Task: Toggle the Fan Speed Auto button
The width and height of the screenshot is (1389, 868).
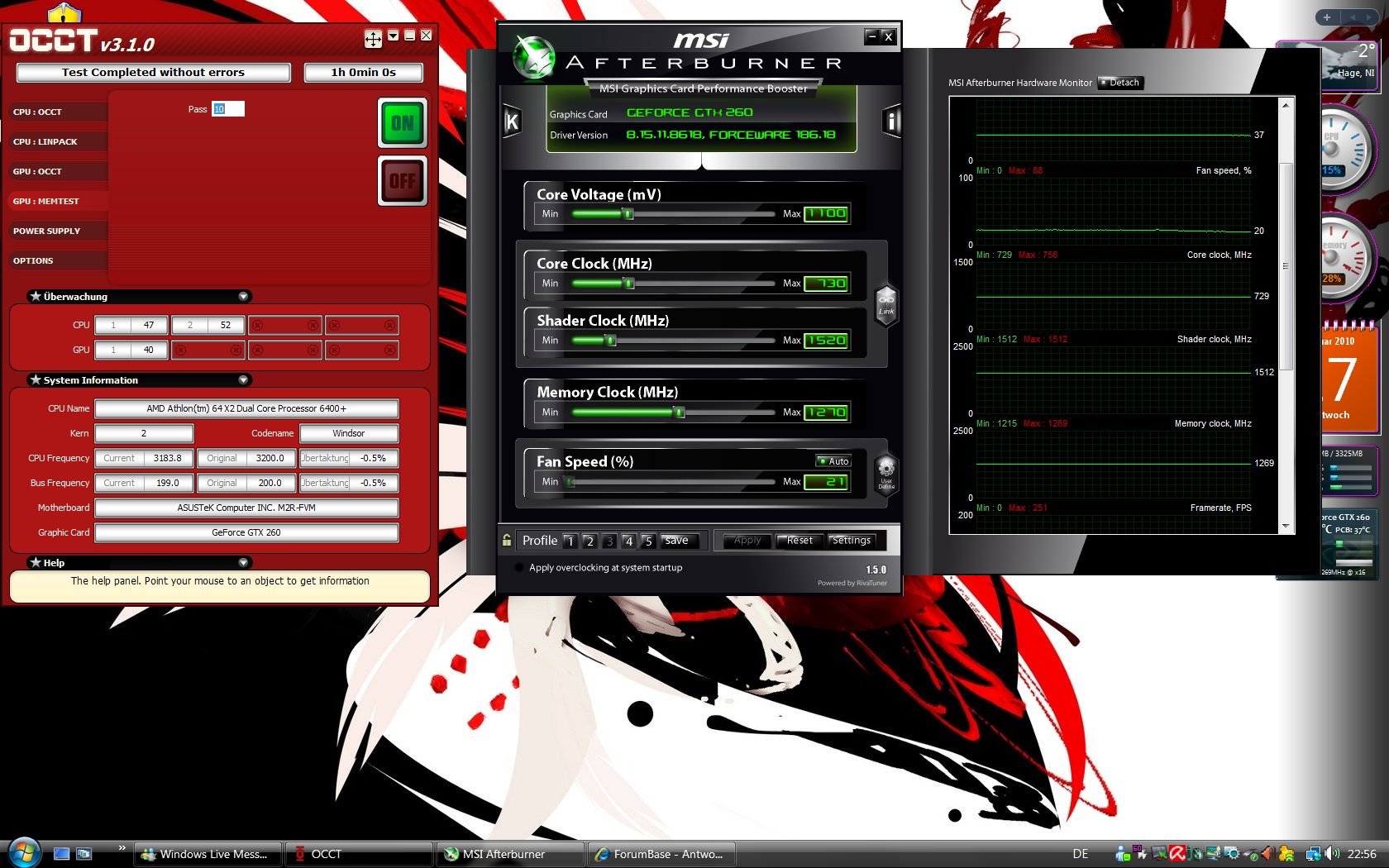Action: click(x=833, y=461)
